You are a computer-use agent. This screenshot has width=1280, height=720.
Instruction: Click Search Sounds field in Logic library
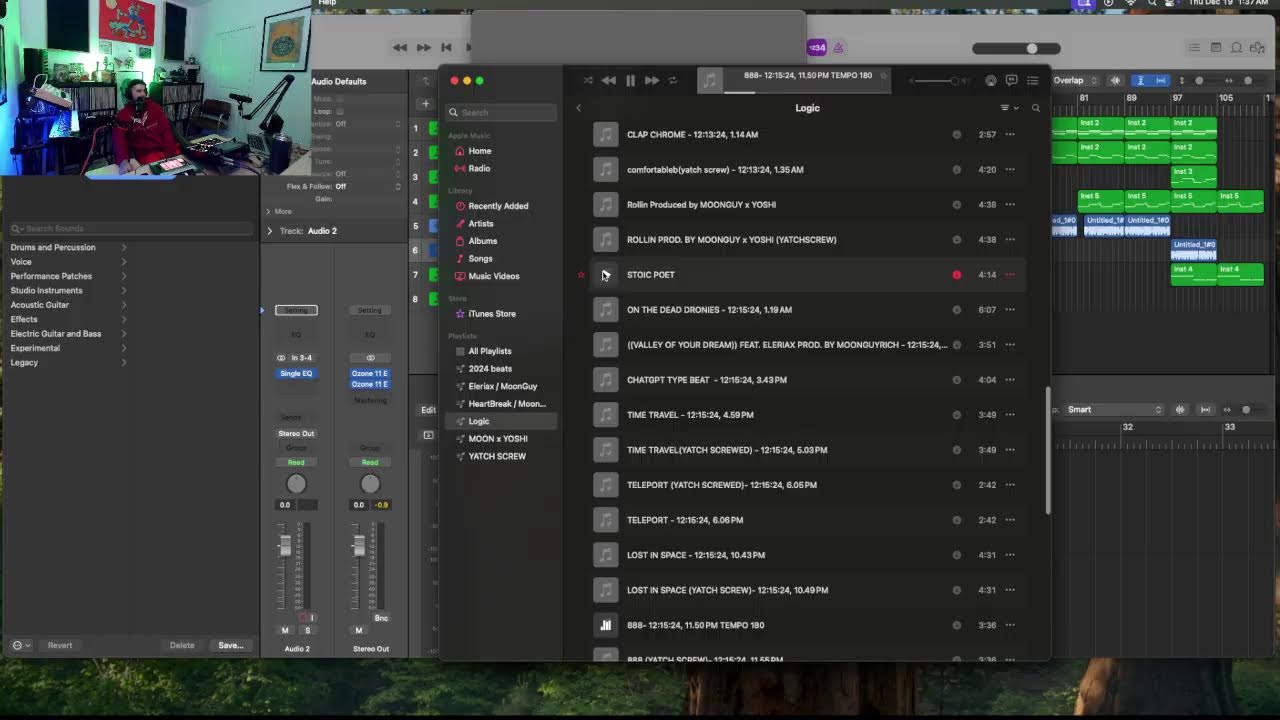point(130,229)
